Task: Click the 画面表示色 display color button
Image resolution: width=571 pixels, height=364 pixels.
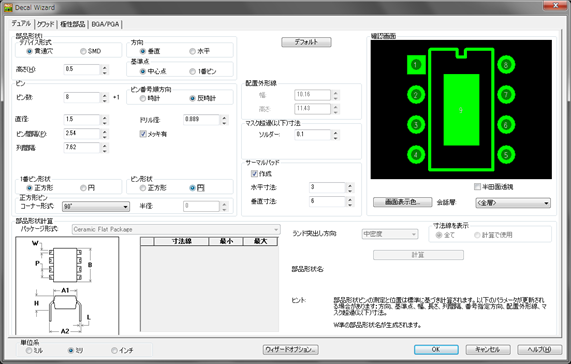Action: click(402, 202)
